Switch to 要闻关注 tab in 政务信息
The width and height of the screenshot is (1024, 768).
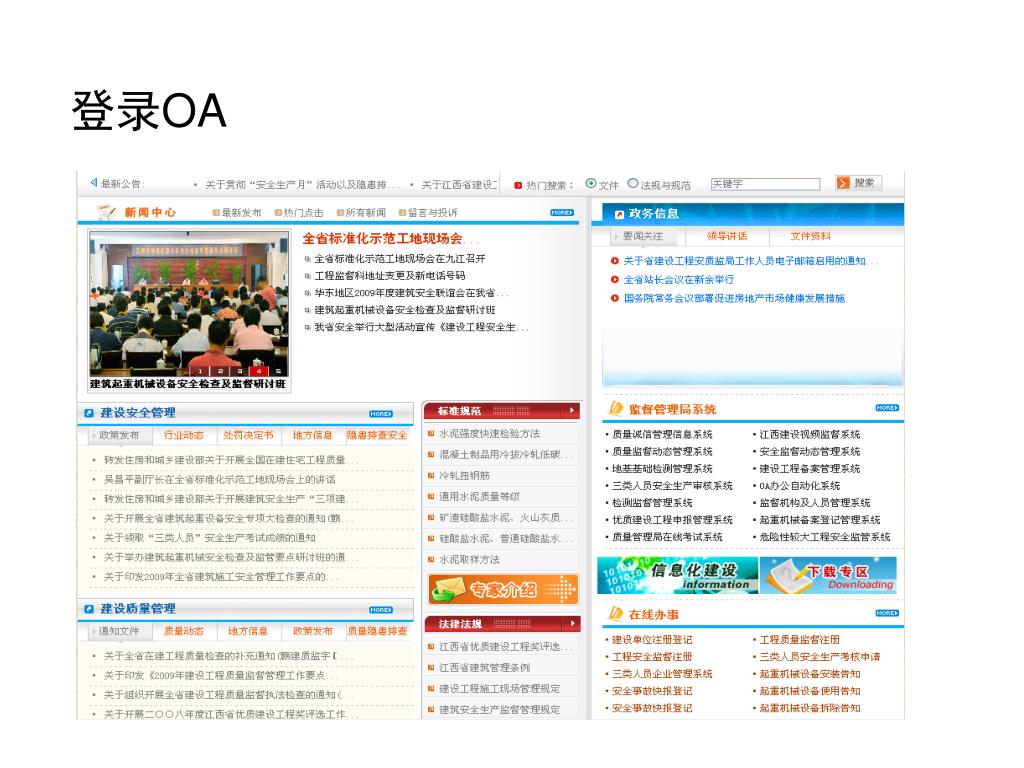643,236
